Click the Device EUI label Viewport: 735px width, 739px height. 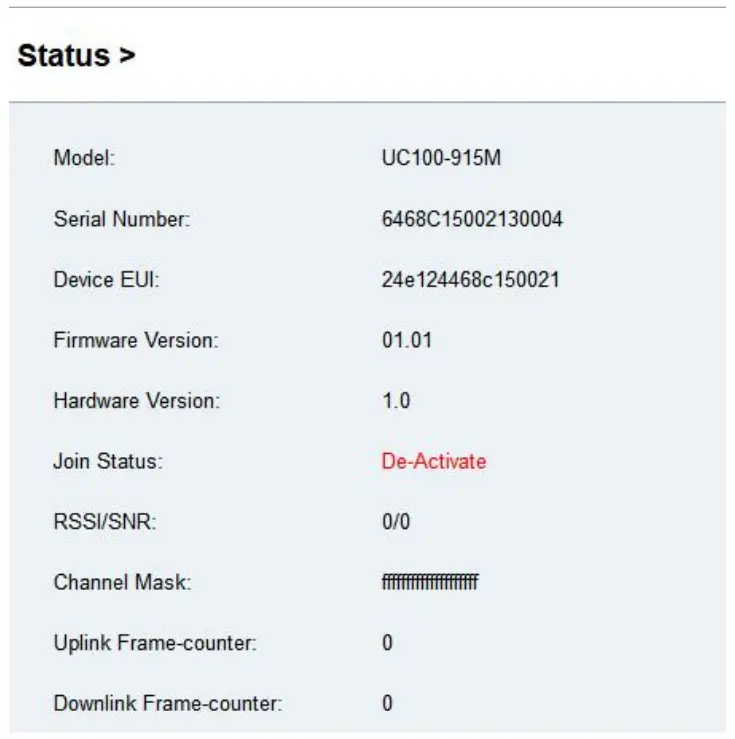tap(106, 280)
